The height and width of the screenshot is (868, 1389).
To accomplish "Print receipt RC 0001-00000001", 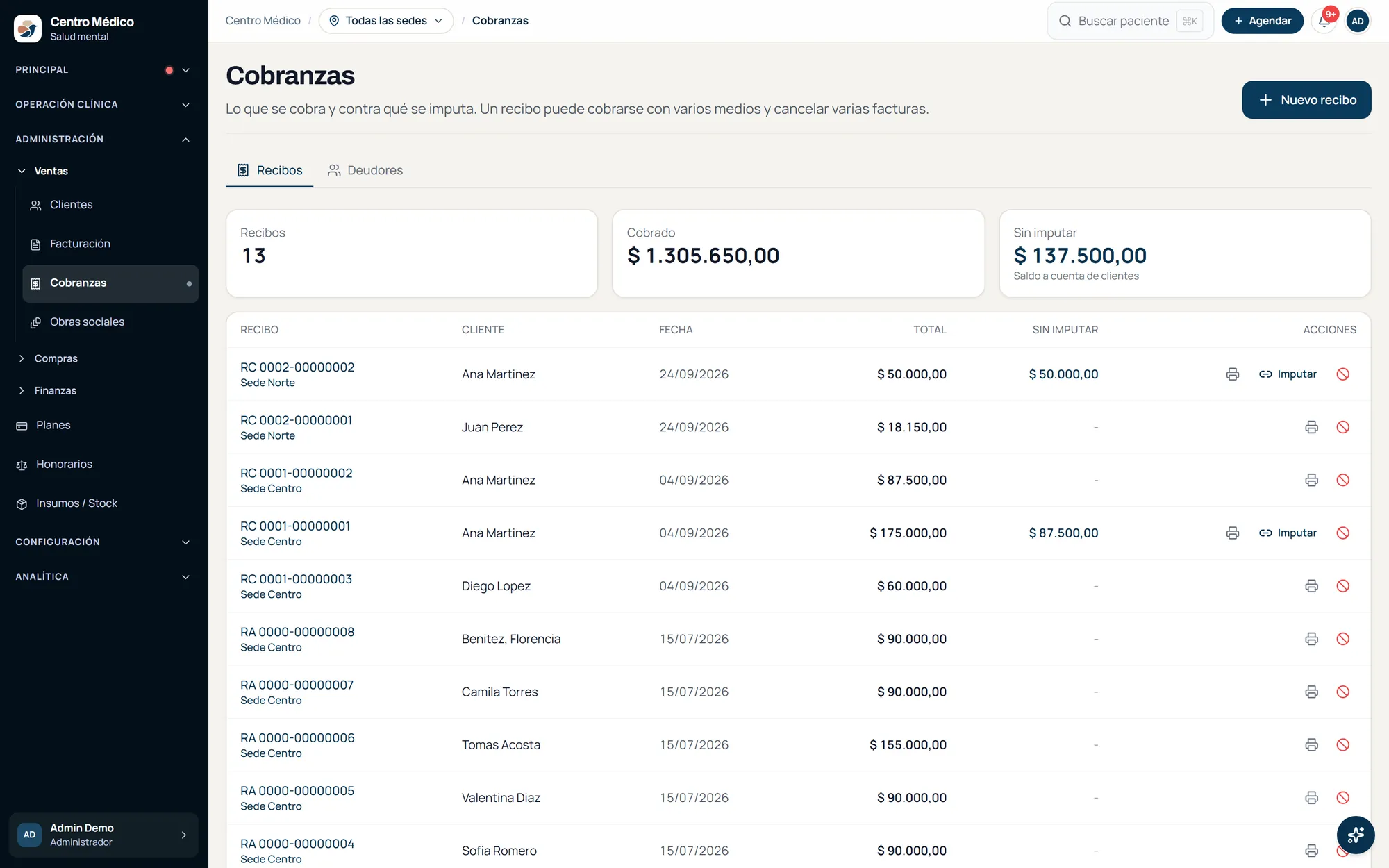I will (x=1233, y=533).
